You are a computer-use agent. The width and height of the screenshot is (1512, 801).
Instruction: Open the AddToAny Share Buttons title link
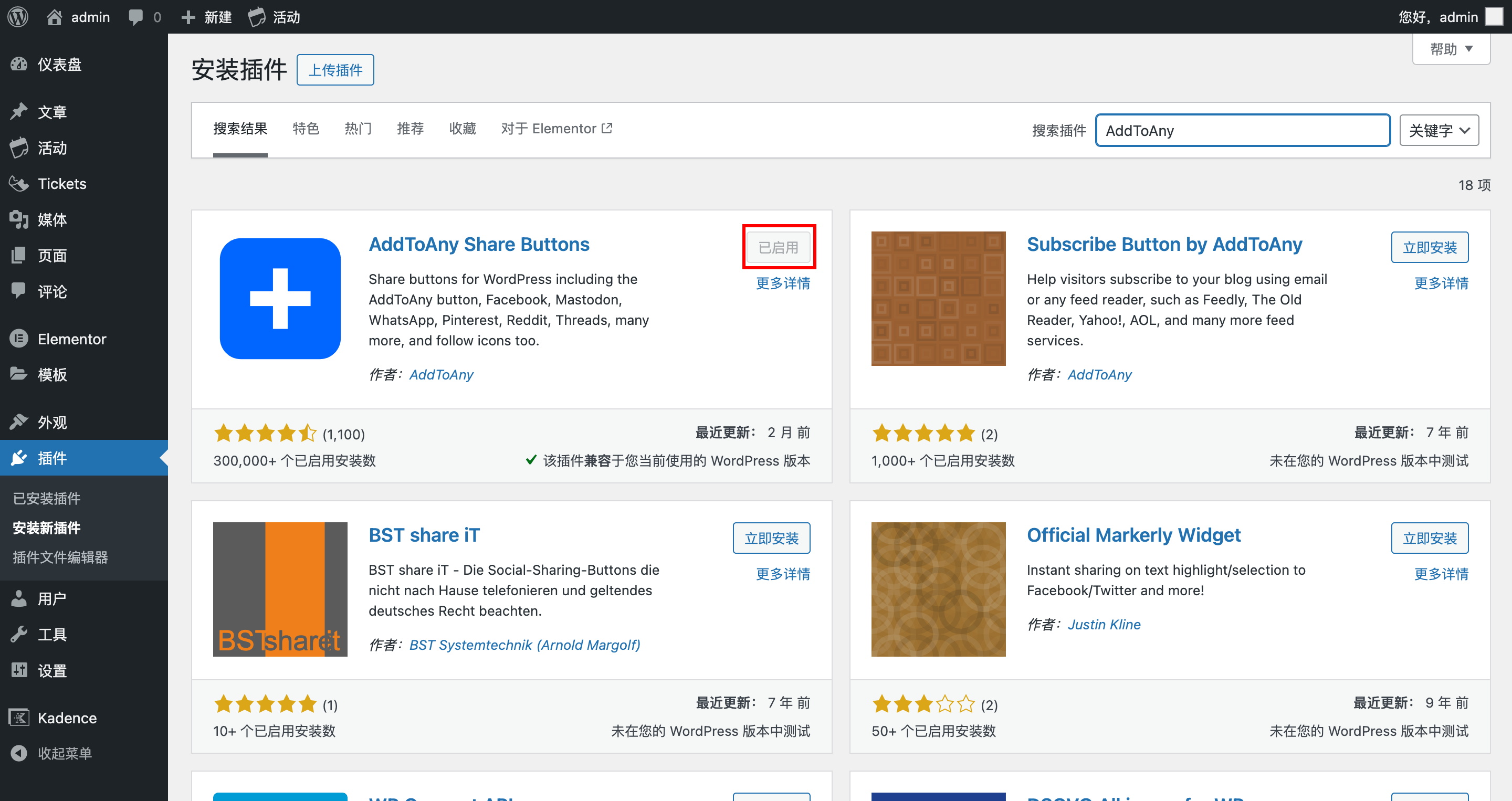coord(479,244)
